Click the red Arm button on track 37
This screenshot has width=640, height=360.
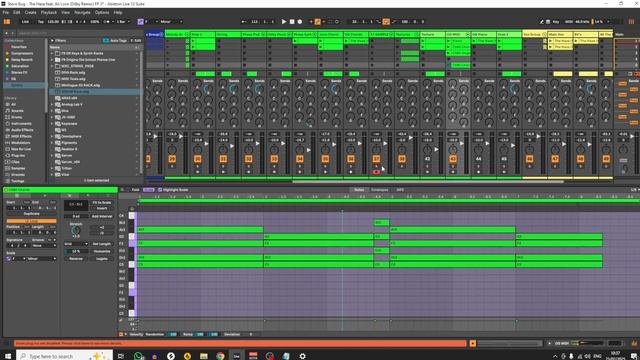(376, 172)
